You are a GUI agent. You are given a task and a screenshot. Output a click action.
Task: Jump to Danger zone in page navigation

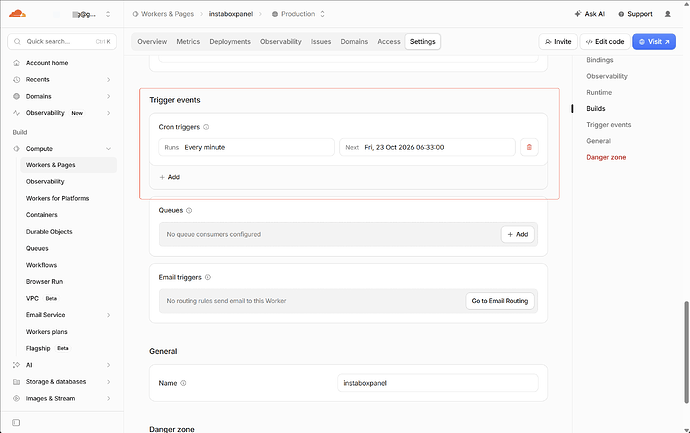point(606,157)
